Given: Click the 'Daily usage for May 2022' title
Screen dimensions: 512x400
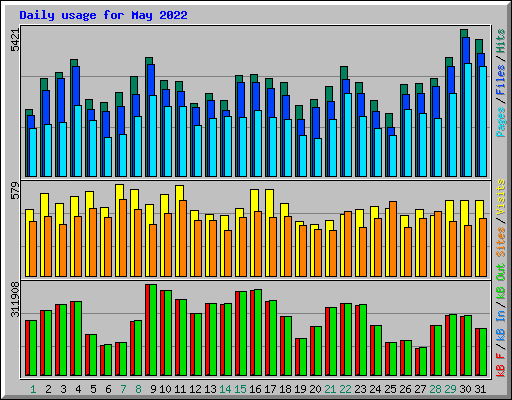Looking at the screenshot, I should click(103, 15).
